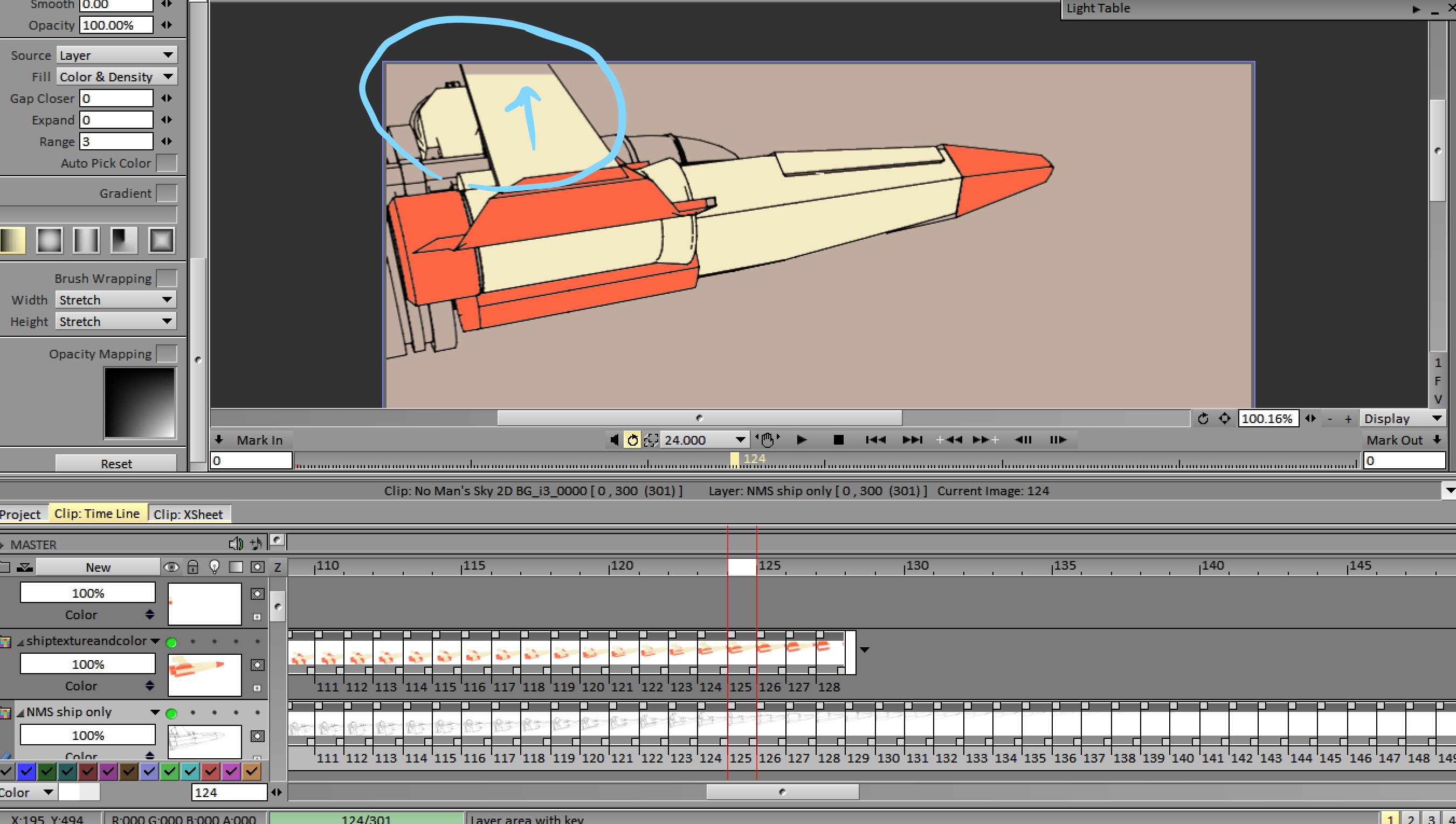Click the light bulb light-table icon

214,567
